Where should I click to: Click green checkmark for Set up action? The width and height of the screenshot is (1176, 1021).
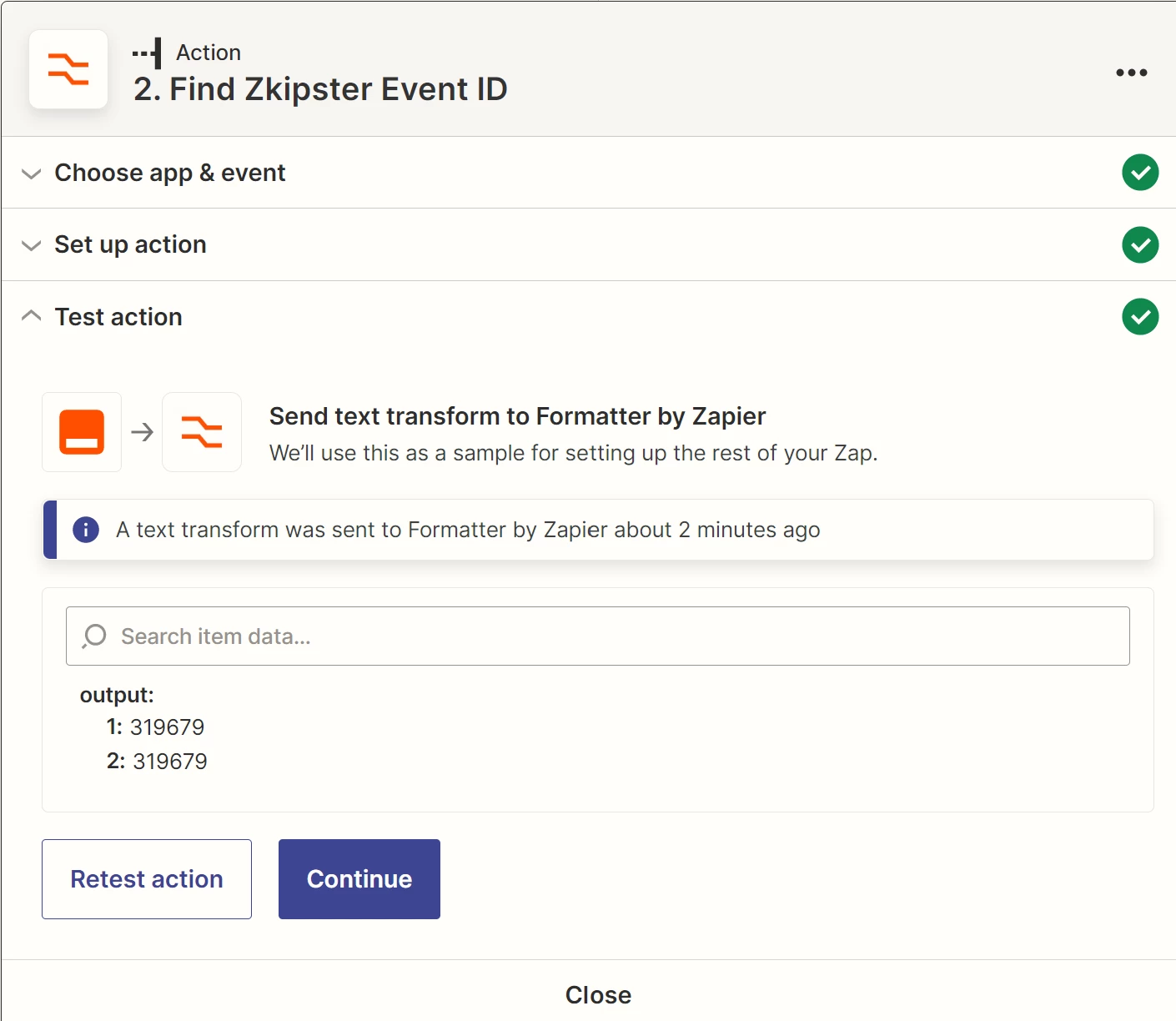pos(1140,245)
